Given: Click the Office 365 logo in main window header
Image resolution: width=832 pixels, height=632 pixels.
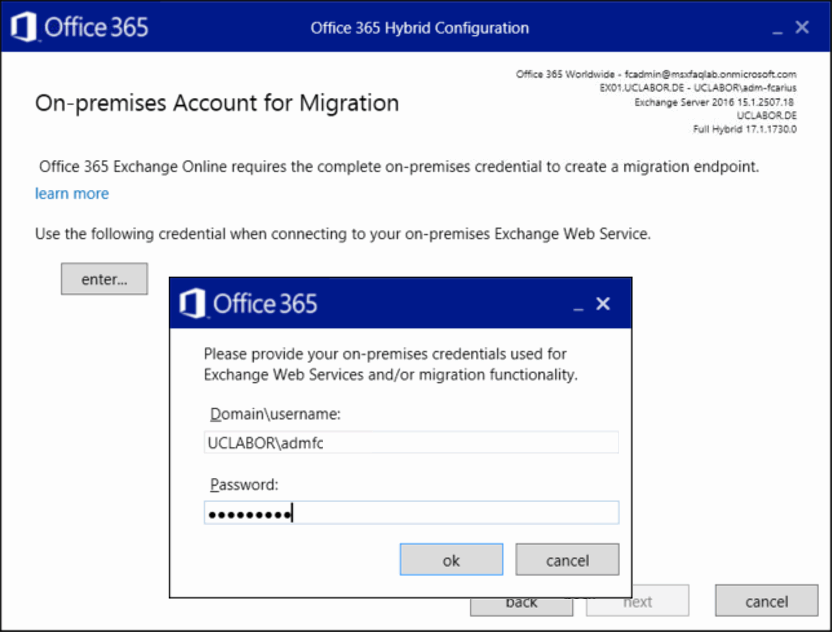Looking at the screenshot, I should coord(80,27).
